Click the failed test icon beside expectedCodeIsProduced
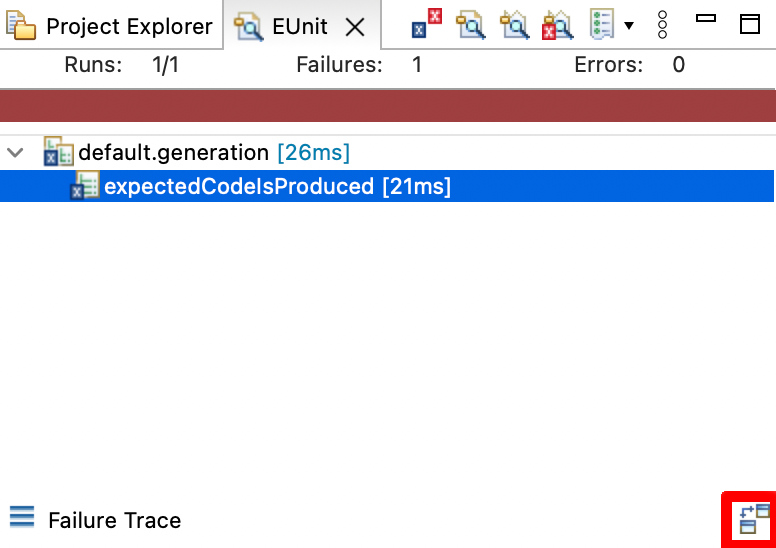The height and width of the screenshot is (548, 776). [85, 186]
